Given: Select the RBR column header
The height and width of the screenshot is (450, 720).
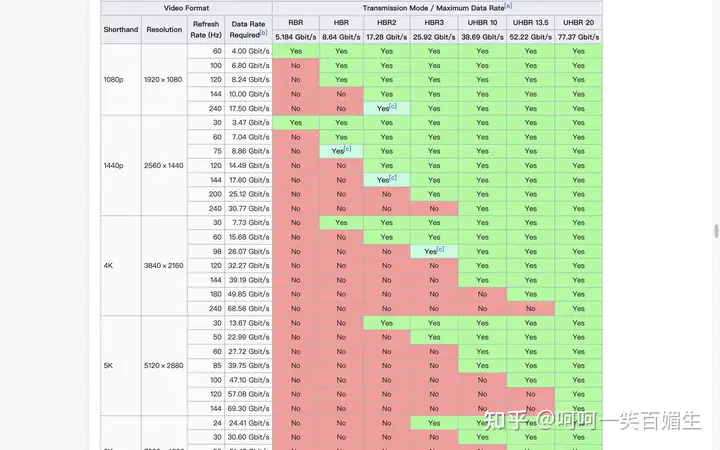Looking at the screenshot, I should pos(295,22).
